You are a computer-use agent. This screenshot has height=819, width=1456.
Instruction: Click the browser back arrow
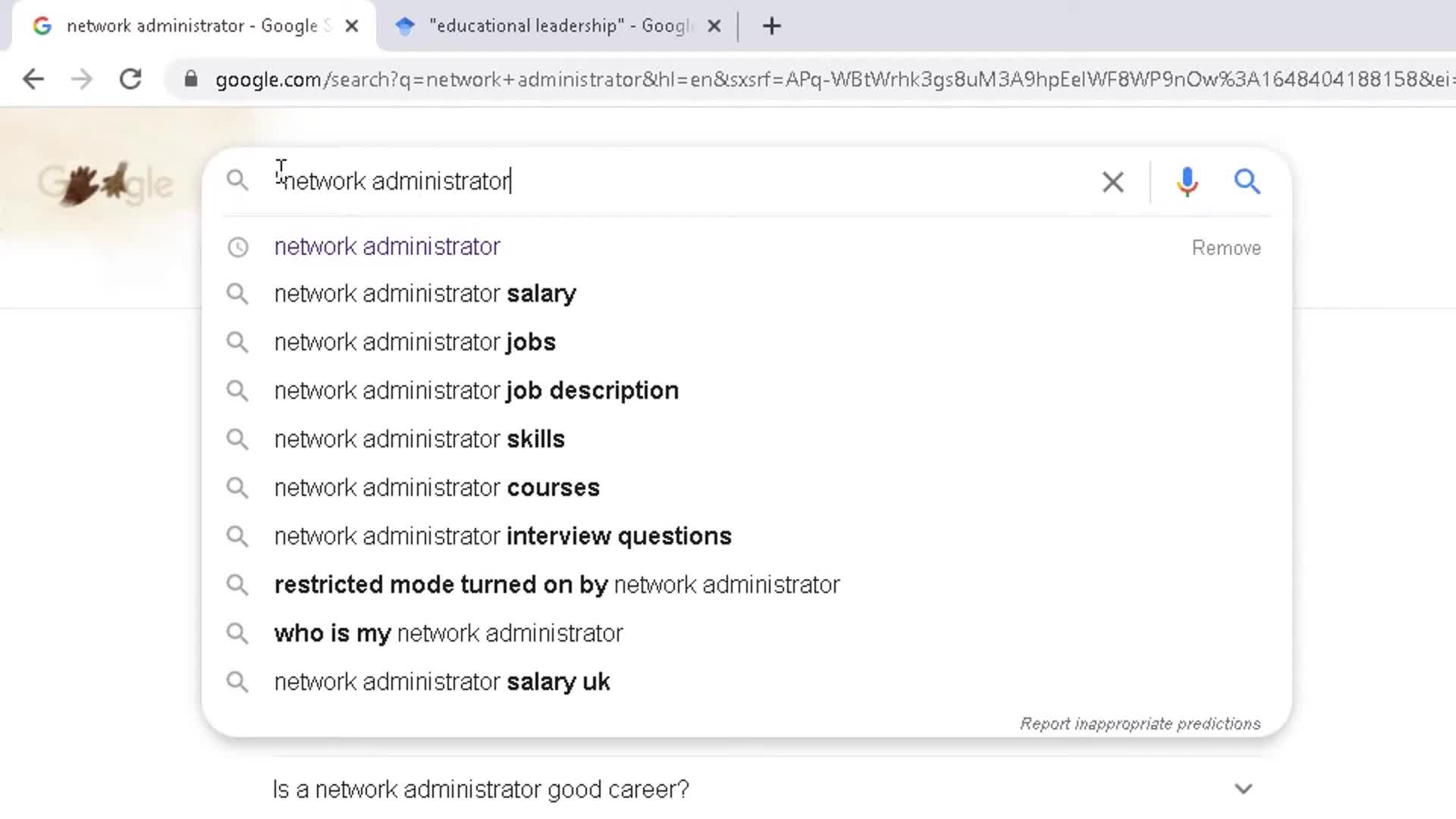pos(33,79)
